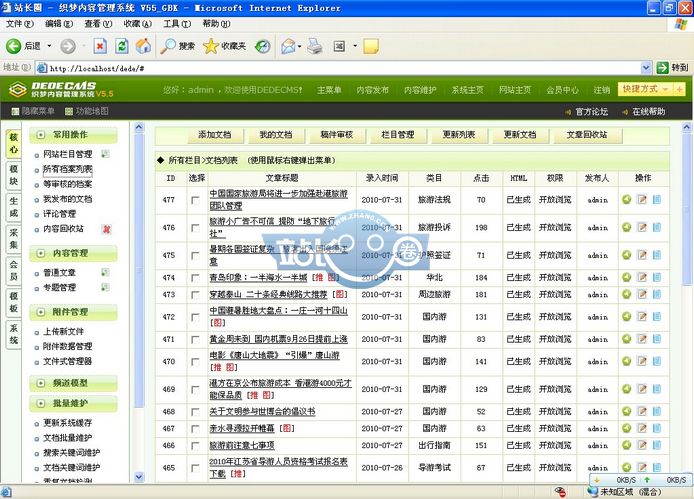The image size is (694, 499).
Task: Check the checkbox for article 473
Action: [x=195, y=294]
